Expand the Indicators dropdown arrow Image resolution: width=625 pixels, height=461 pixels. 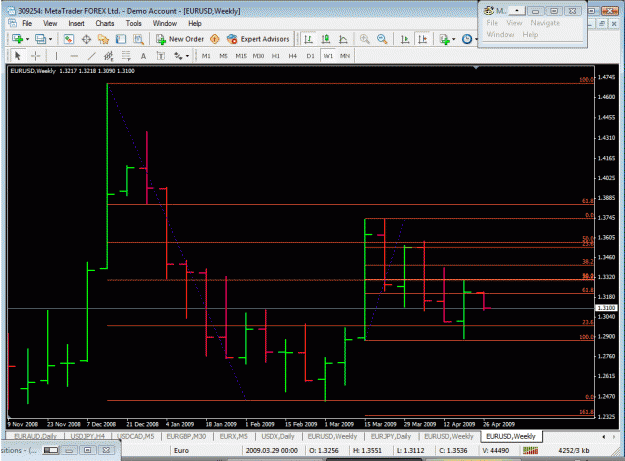pyautogui.click(x=453, y=39)
